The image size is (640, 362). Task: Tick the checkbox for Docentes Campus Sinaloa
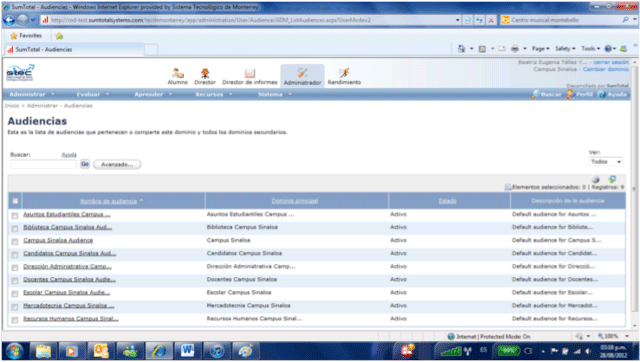pos(15,281)
